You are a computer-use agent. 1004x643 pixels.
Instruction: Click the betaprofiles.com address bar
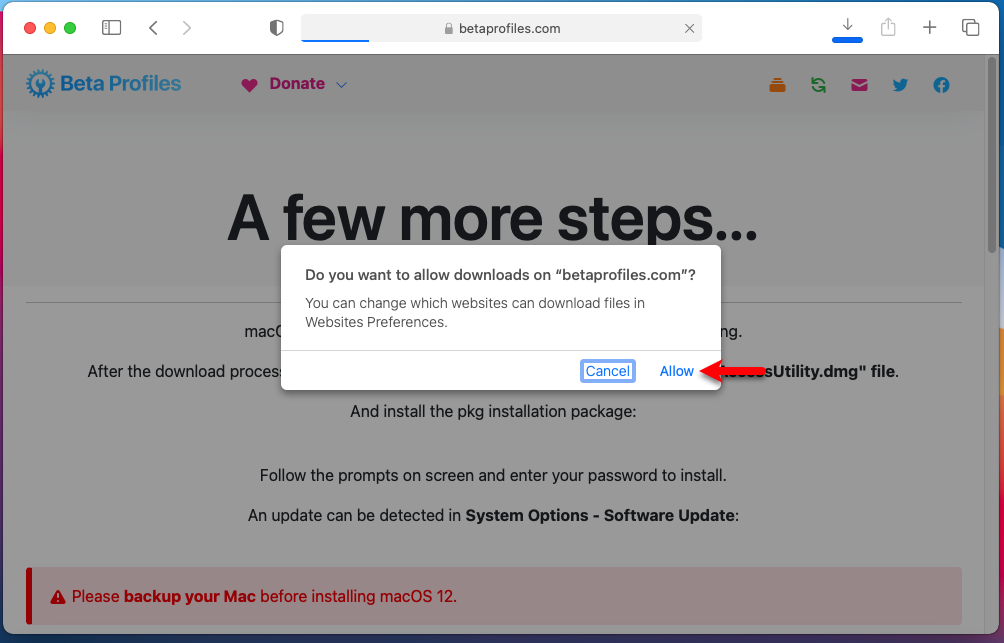tap(501, 28)
